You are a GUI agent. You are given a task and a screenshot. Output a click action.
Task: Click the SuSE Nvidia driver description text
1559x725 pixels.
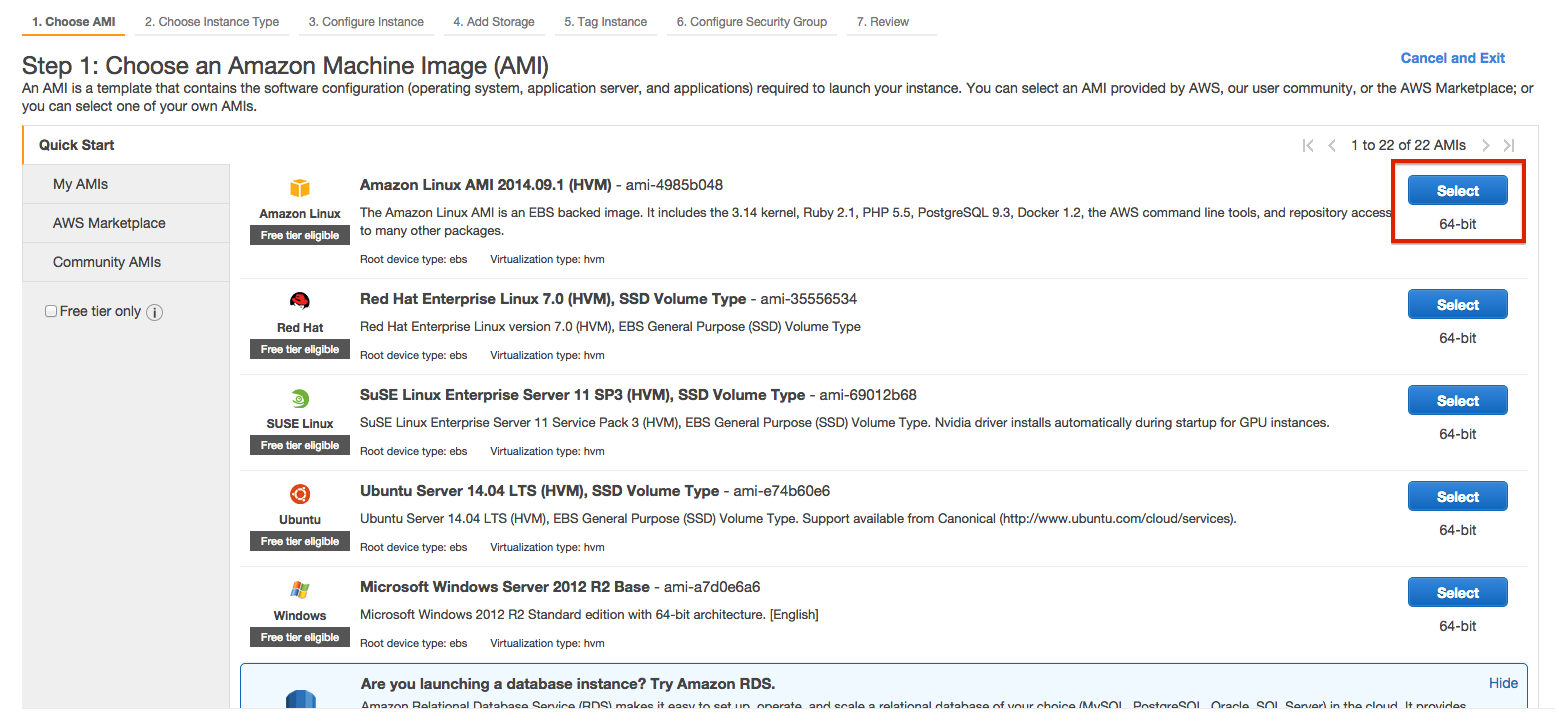pos(844,423)
